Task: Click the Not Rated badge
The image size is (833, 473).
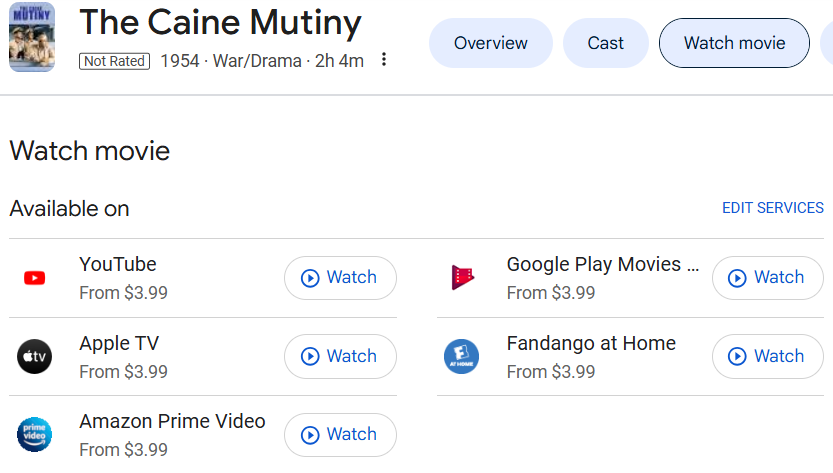Action: pyautogui.click(x=114, y=61)
